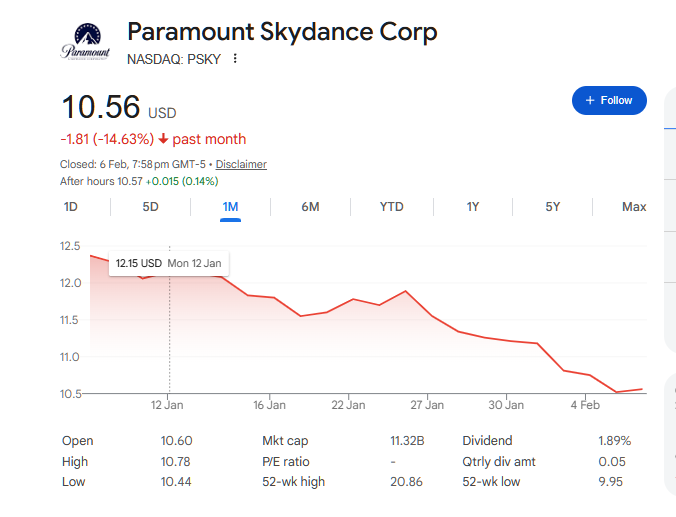Click the 12.15 USD chart tooltip
The height and width of the screenshot is (517, 676).
[x=169, y=263]
